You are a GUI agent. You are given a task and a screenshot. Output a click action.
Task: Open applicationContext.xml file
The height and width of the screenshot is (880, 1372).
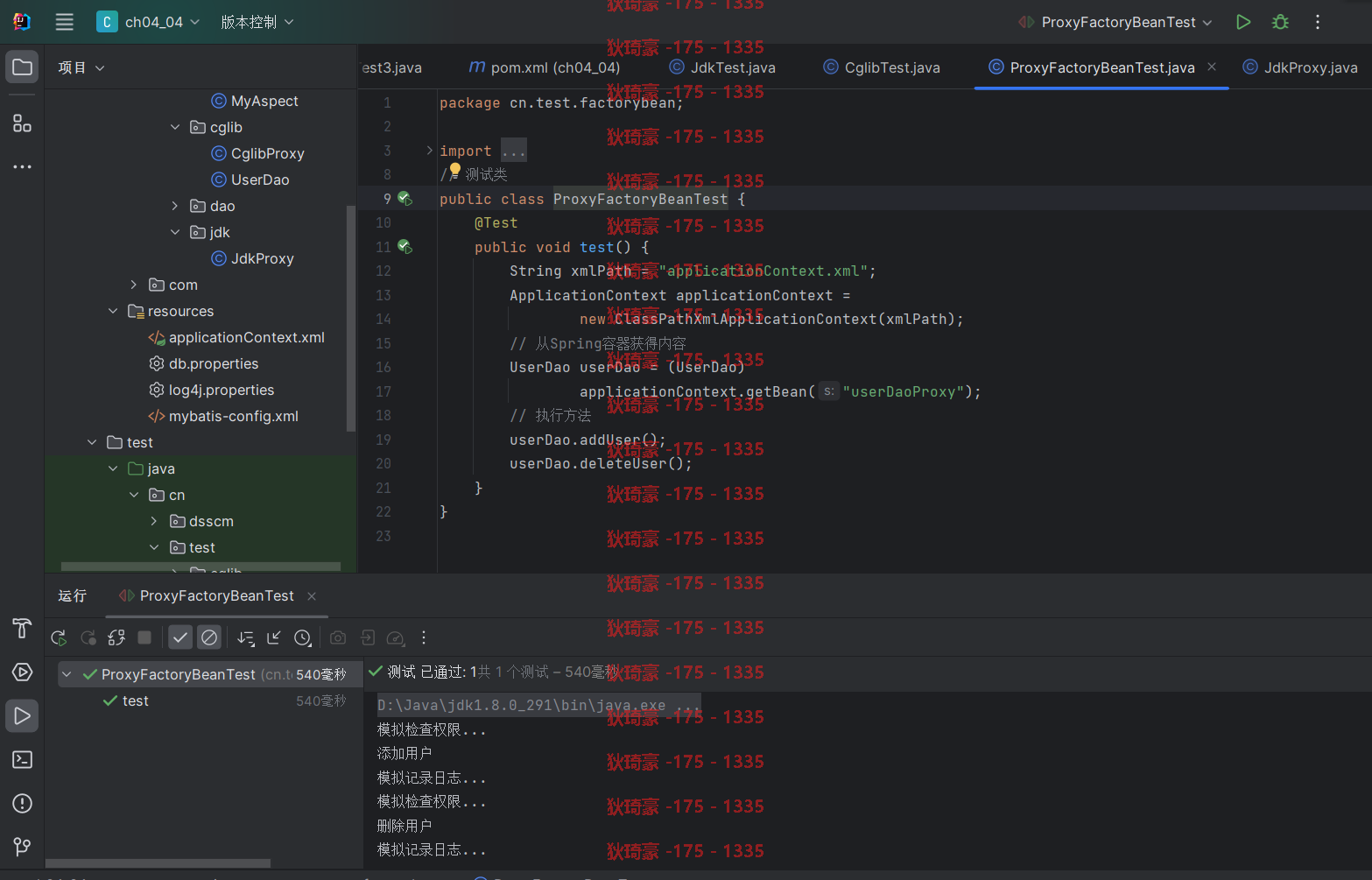236,337
